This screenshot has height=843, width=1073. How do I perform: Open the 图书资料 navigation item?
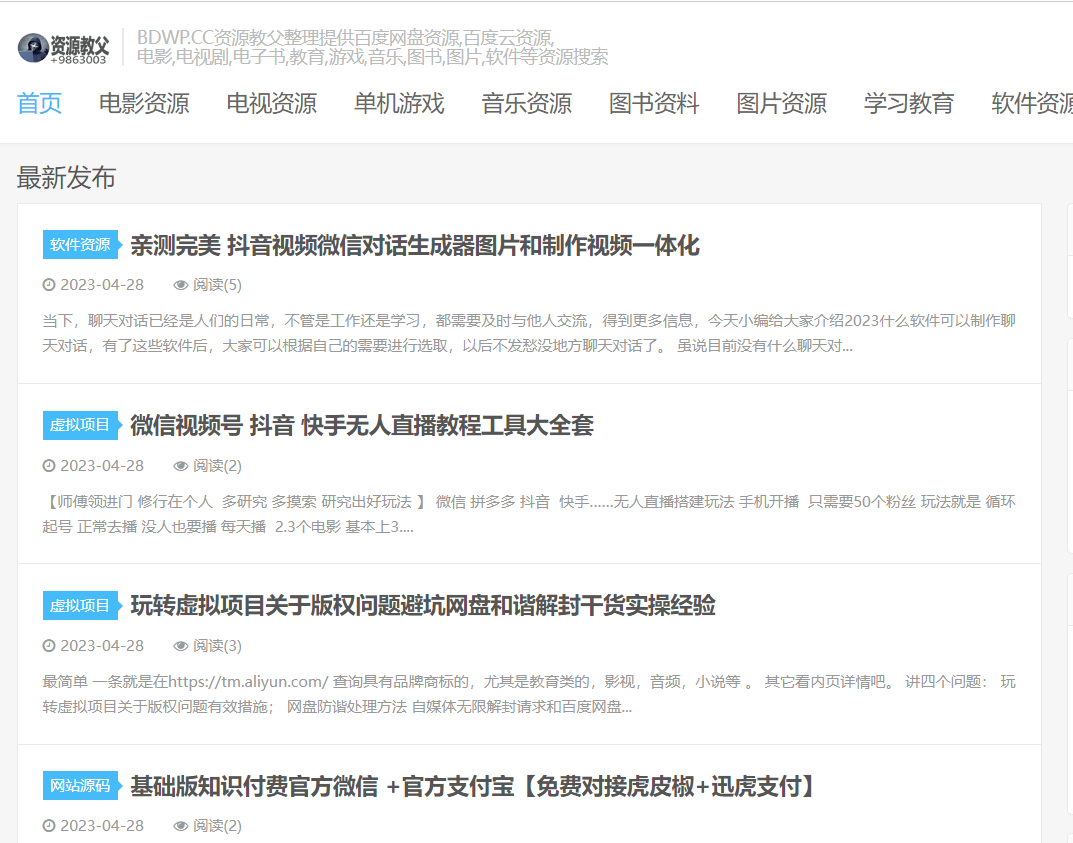654,103
